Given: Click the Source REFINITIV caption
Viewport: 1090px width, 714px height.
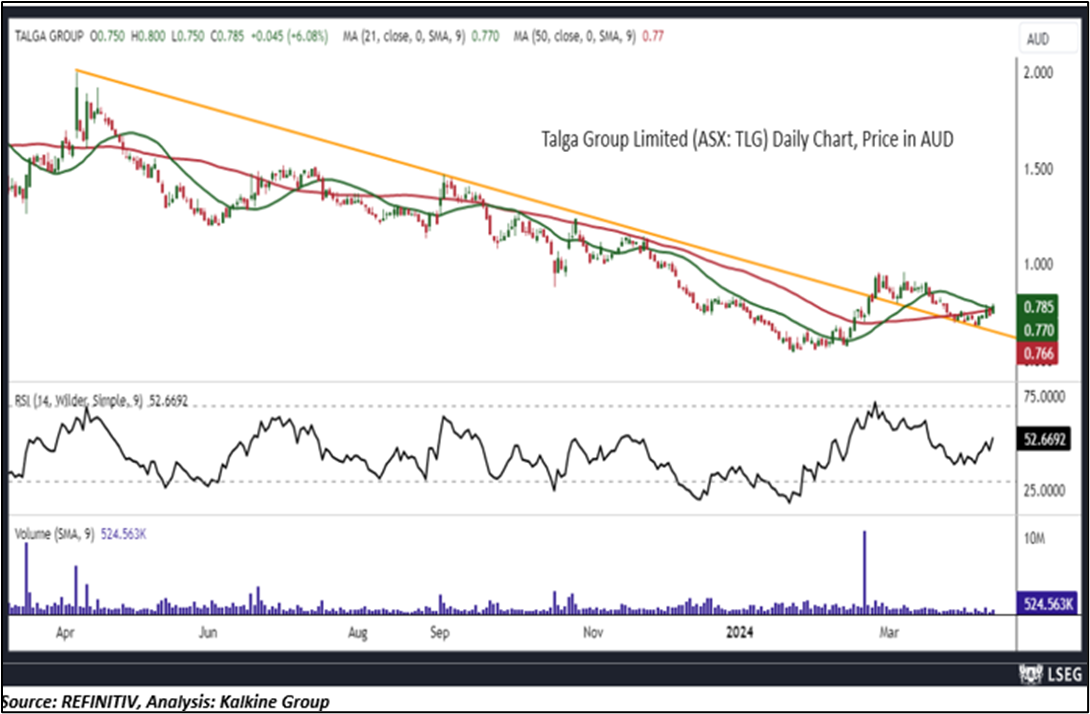Looking at the screenshot, I should (165, 701).
